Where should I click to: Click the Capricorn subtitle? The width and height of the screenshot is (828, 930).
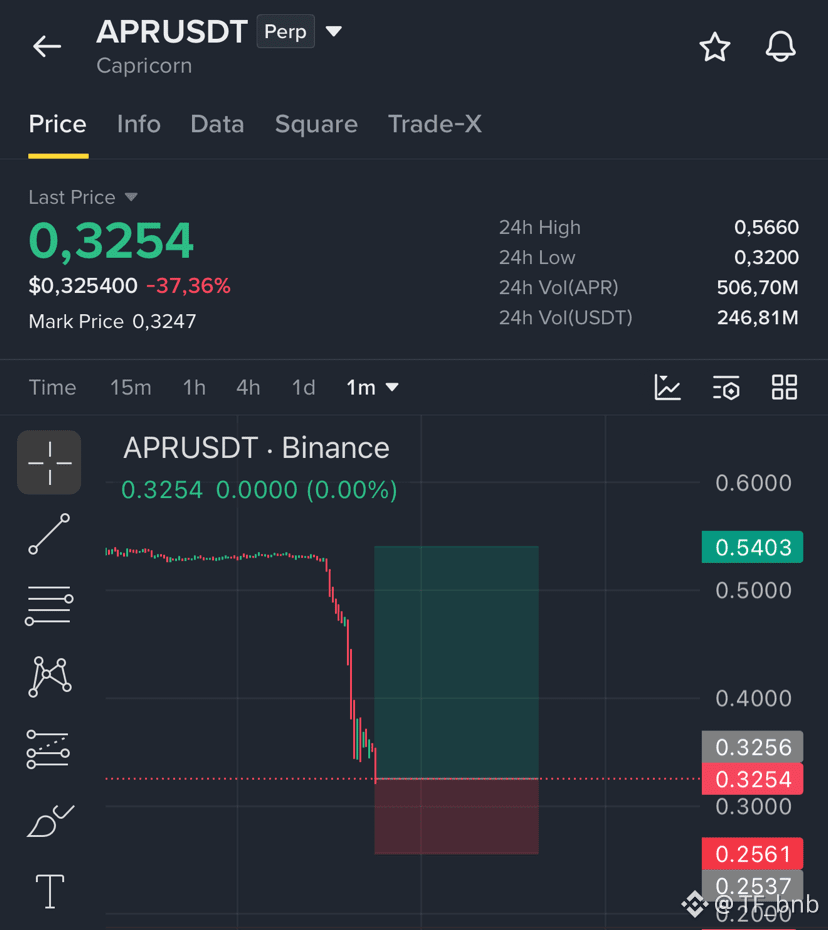pyautogui.click(x=144, y=66)
